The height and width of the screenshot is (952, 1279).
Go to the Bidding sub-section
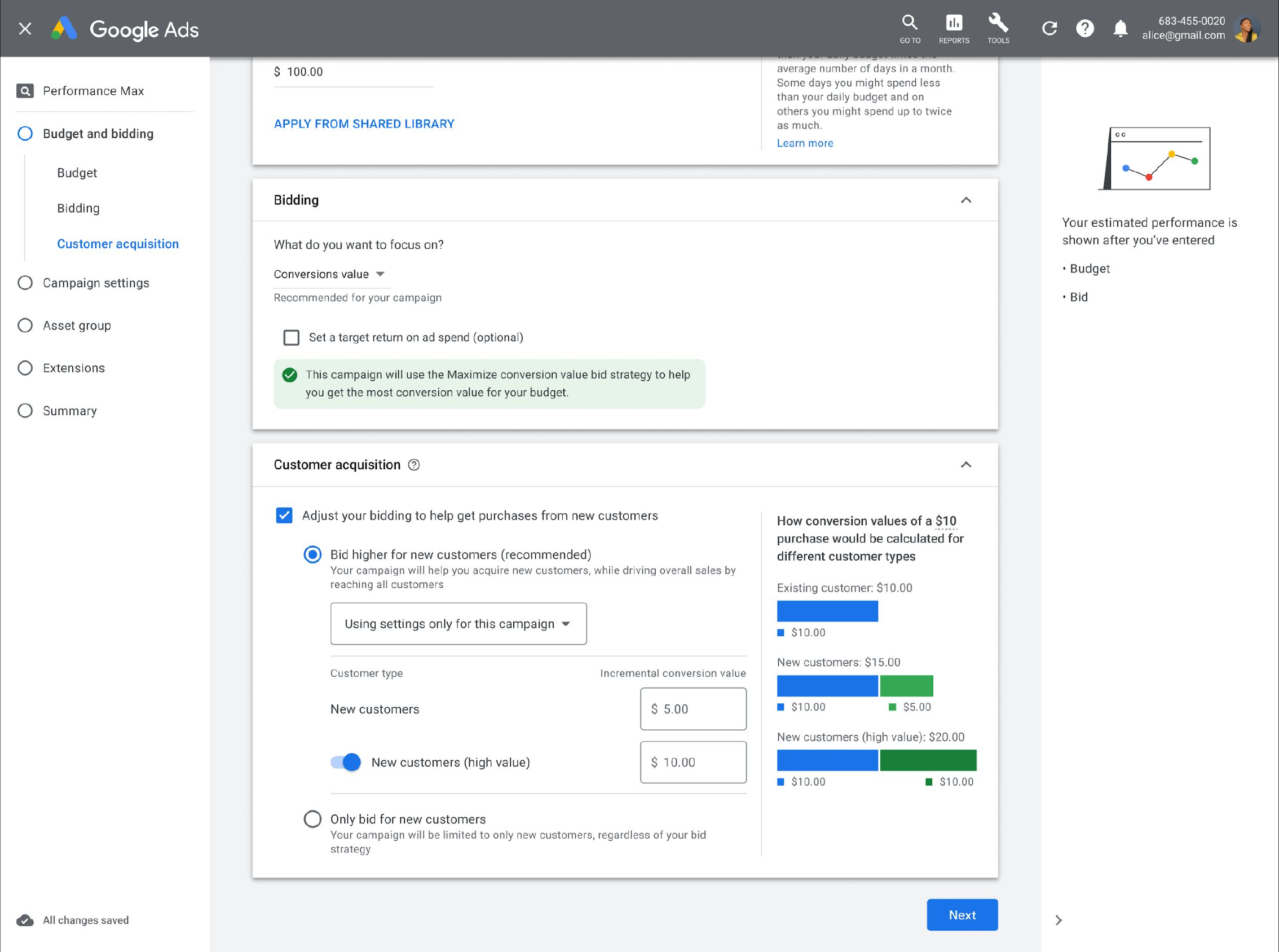click(78, 208)
